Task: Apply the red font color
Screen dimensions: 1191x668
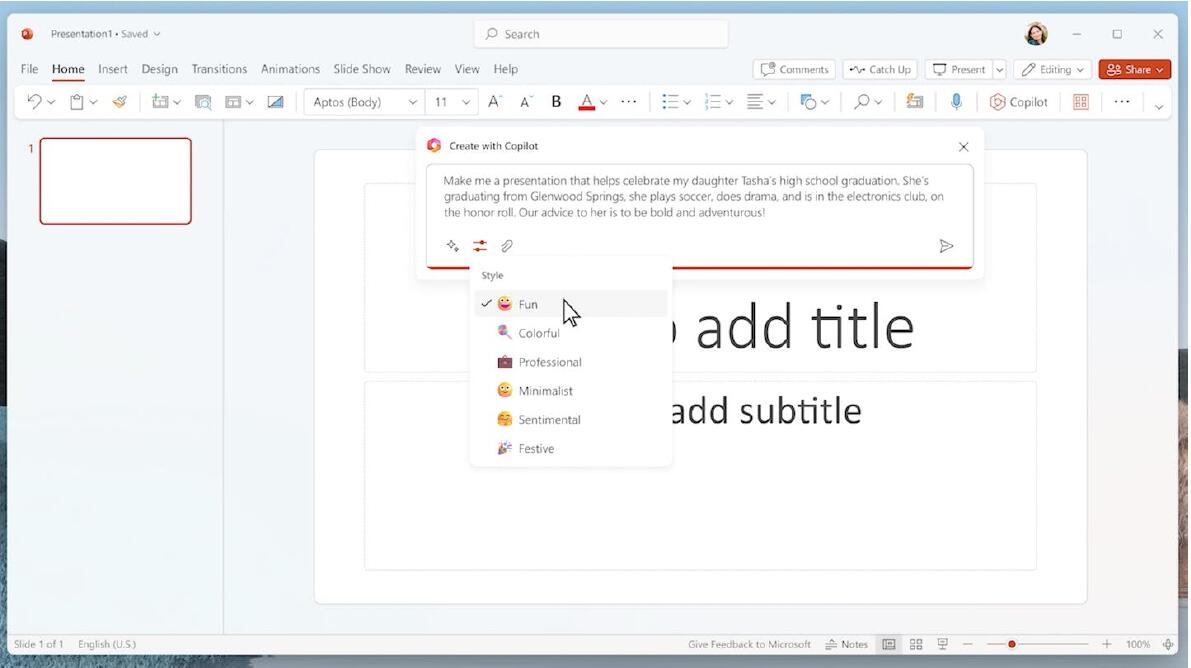Action: tap(586, 102)
